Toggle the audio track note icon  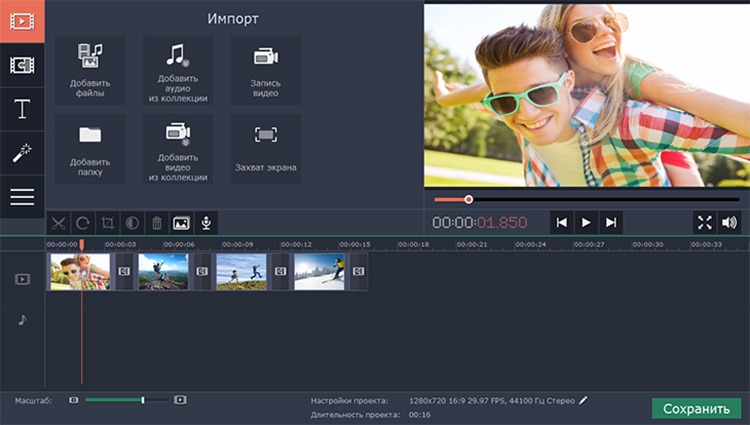pos(22,320)
